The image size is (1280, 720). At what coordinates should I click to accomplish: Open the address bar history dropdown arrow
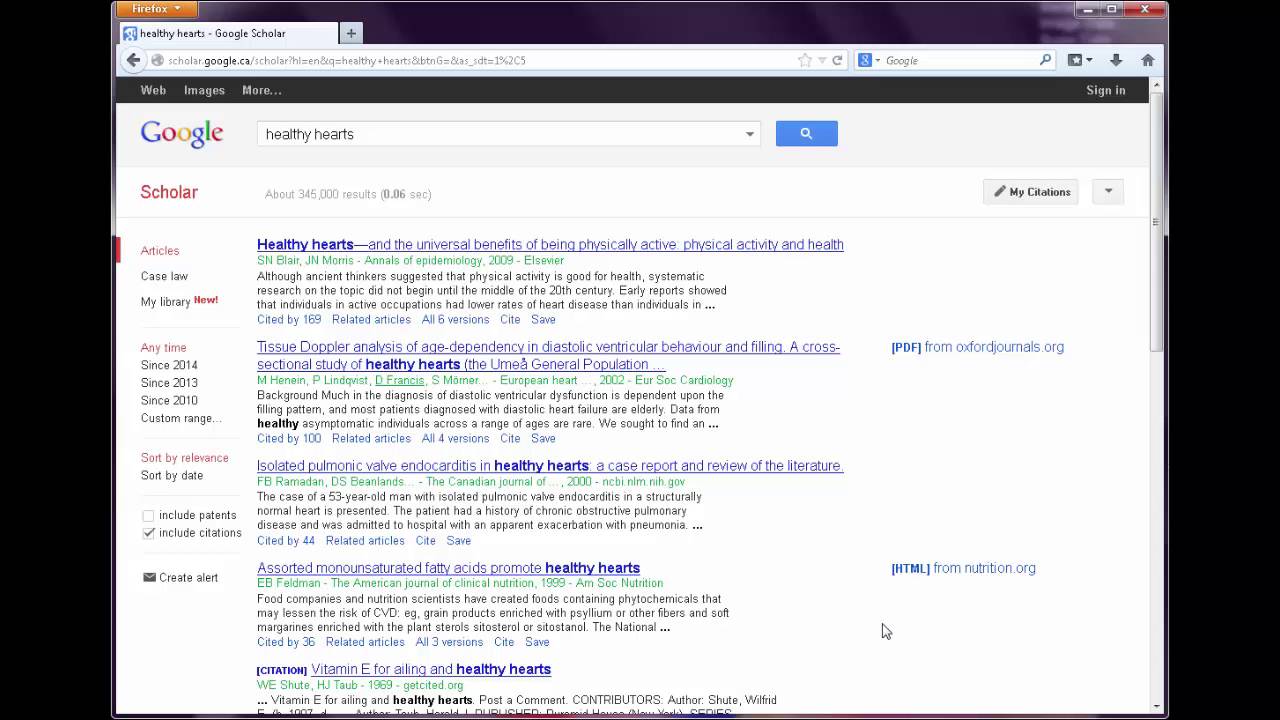(822, 60)
